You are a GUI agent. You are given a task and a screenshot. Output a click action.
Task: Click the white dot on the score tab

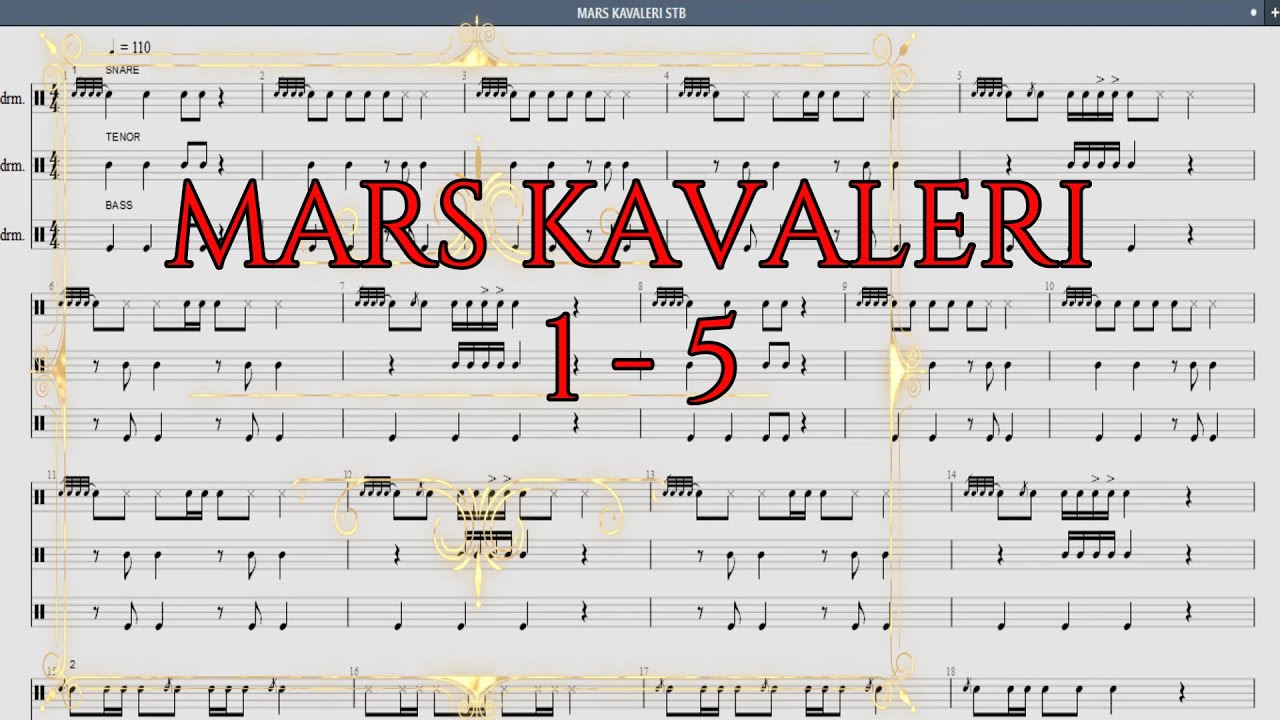(1254, 13)
